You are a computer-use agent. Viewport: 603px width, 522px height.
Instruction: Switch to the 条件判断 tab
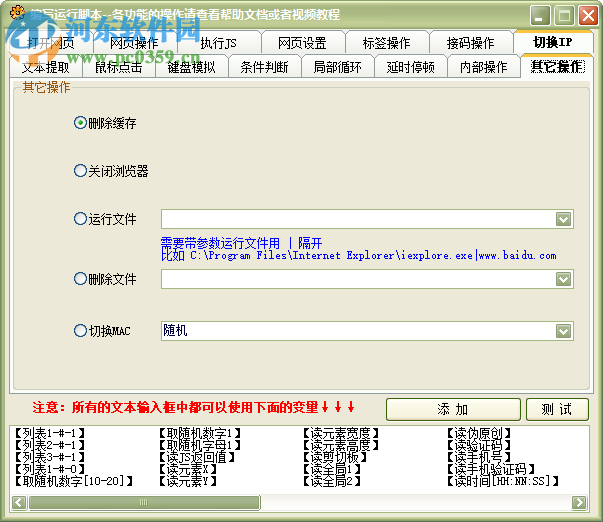(x=265, y=67)
